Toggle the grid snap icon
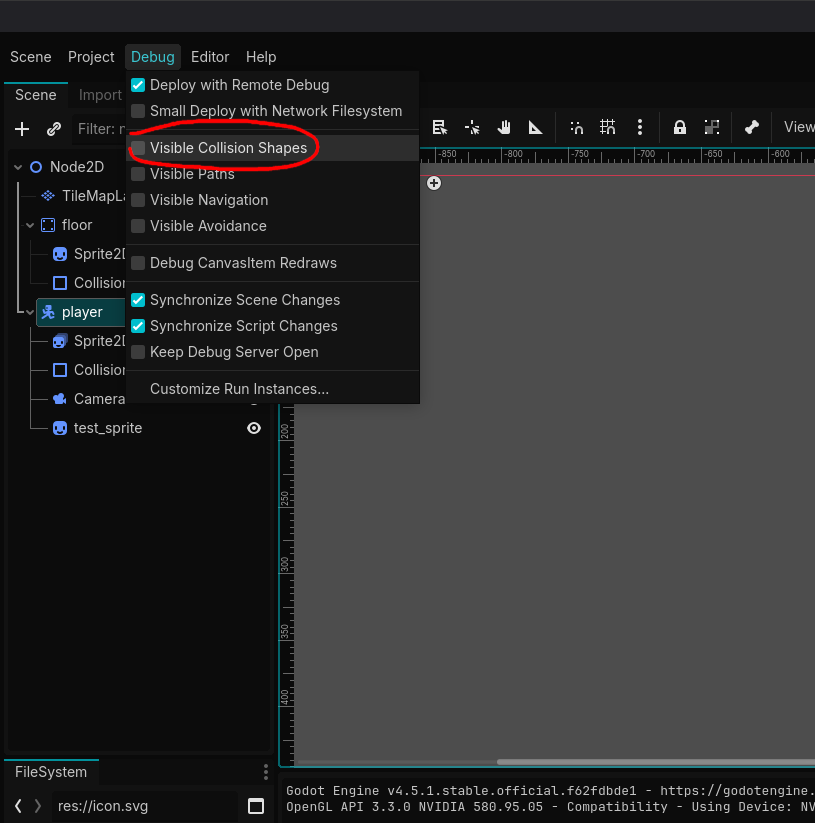The image size is (815, 823). [607, 127]
